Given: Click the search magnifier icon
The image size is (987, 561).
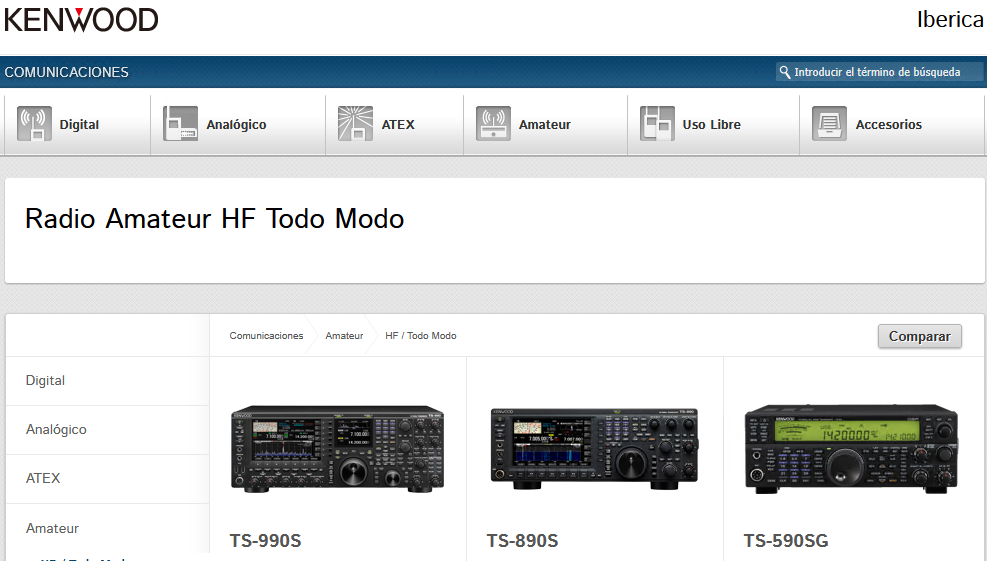Looking at the screenshot, I should 785,72.
